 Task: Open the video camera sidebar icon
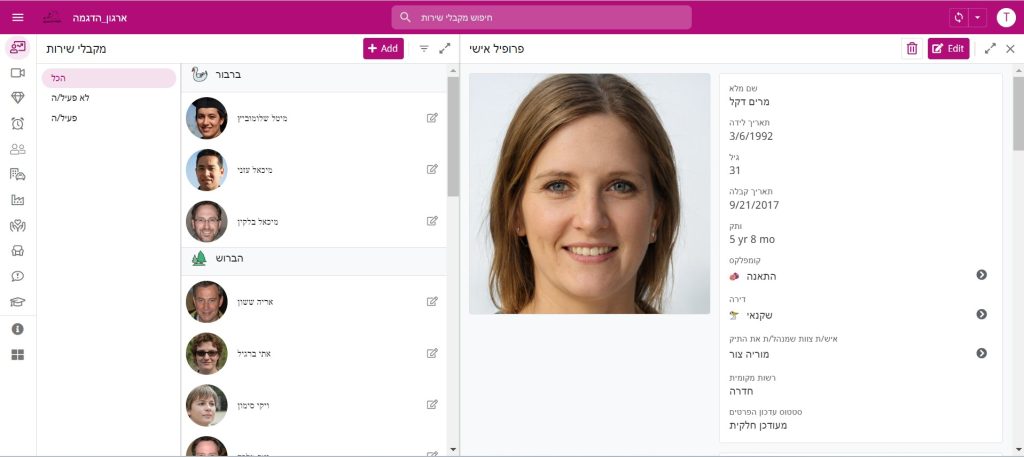18,73
